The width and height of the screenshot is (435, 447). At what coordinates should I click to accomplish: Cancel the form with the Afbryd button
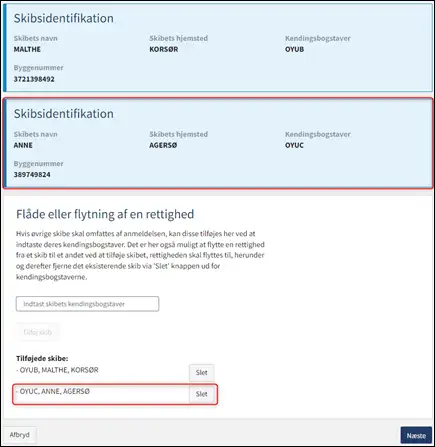coord(20,435)
